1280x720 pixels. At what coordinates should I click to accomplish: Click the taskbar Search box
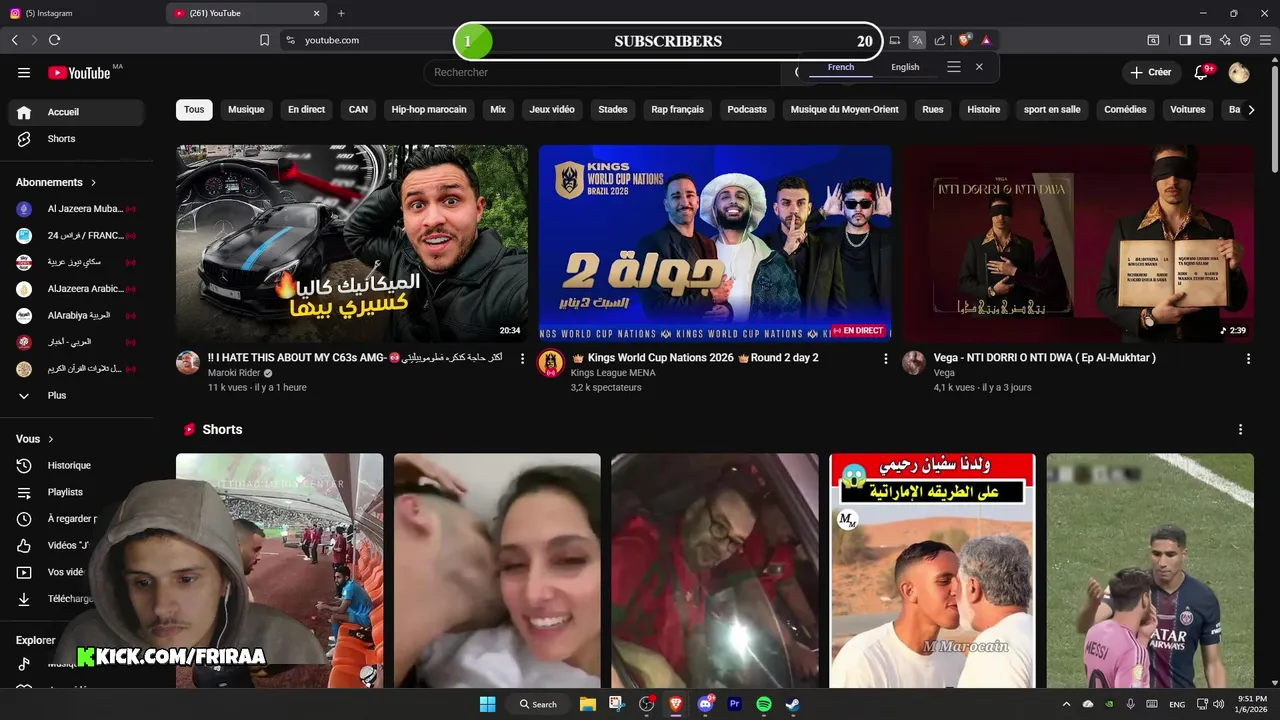(x=538, y=704)
